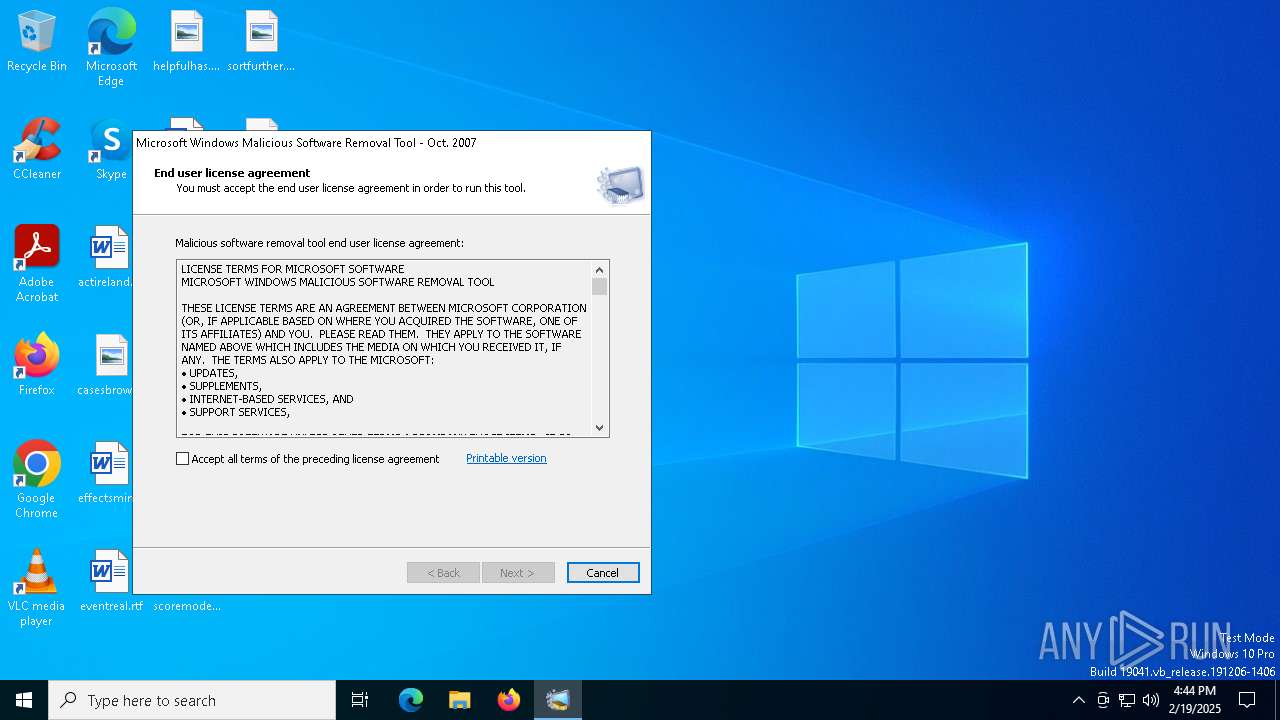This screenshot has width=1280, height=720.
Task: Click the security tray icon beside network
Action: tap(1103, 700)
